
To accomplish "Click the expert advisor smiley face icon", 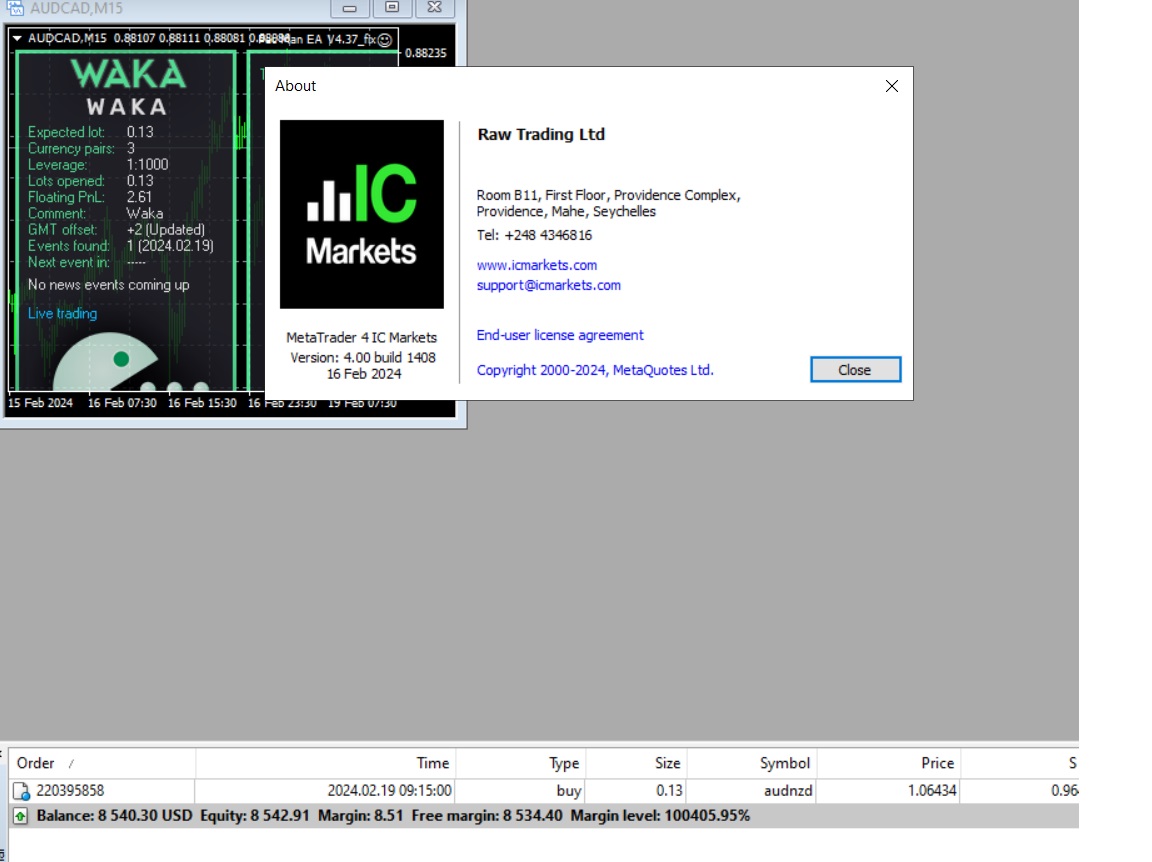I will point(385,40).
